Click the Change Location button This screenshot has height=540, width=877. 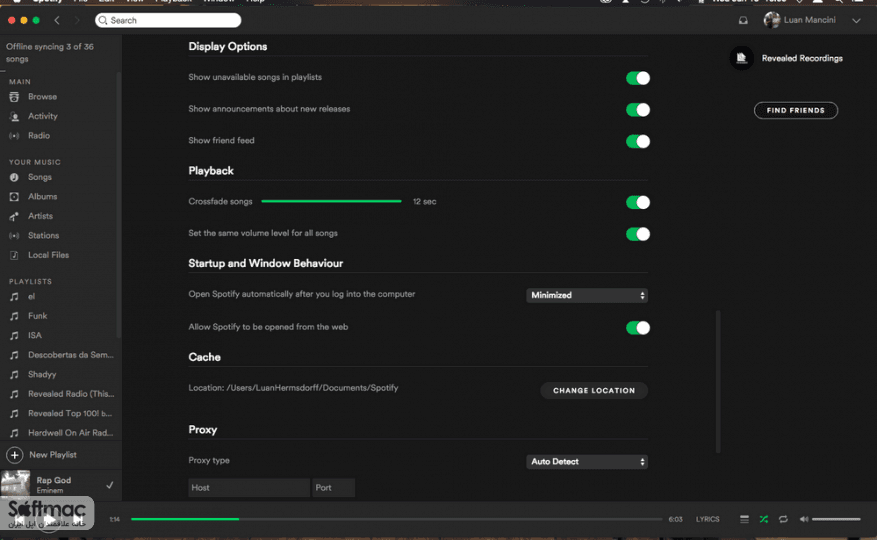pyautogui.click(x=594, y=391)
